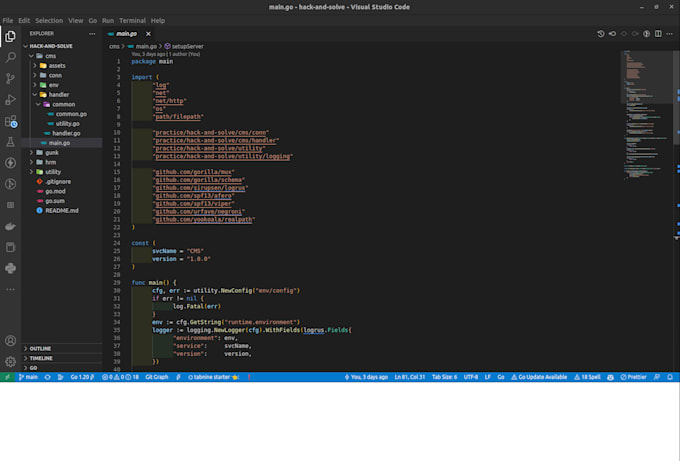Screen dimensions: 680x461
Task: Open the Terminal menu
Action: coord(132,20)
